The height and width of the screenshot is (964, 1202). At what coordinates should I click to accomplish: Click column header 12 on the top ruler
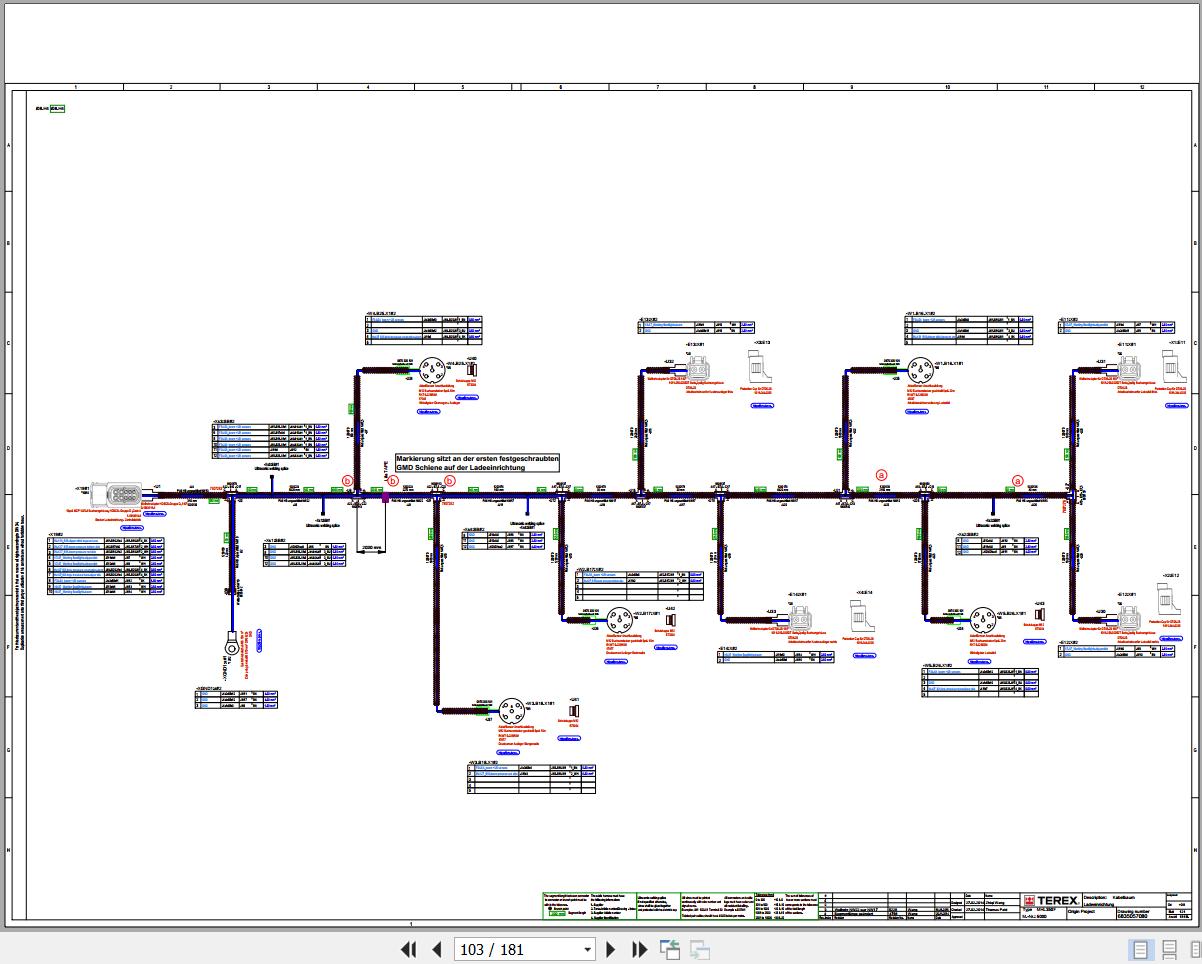pyautogui.click(x=1141, y=88)
